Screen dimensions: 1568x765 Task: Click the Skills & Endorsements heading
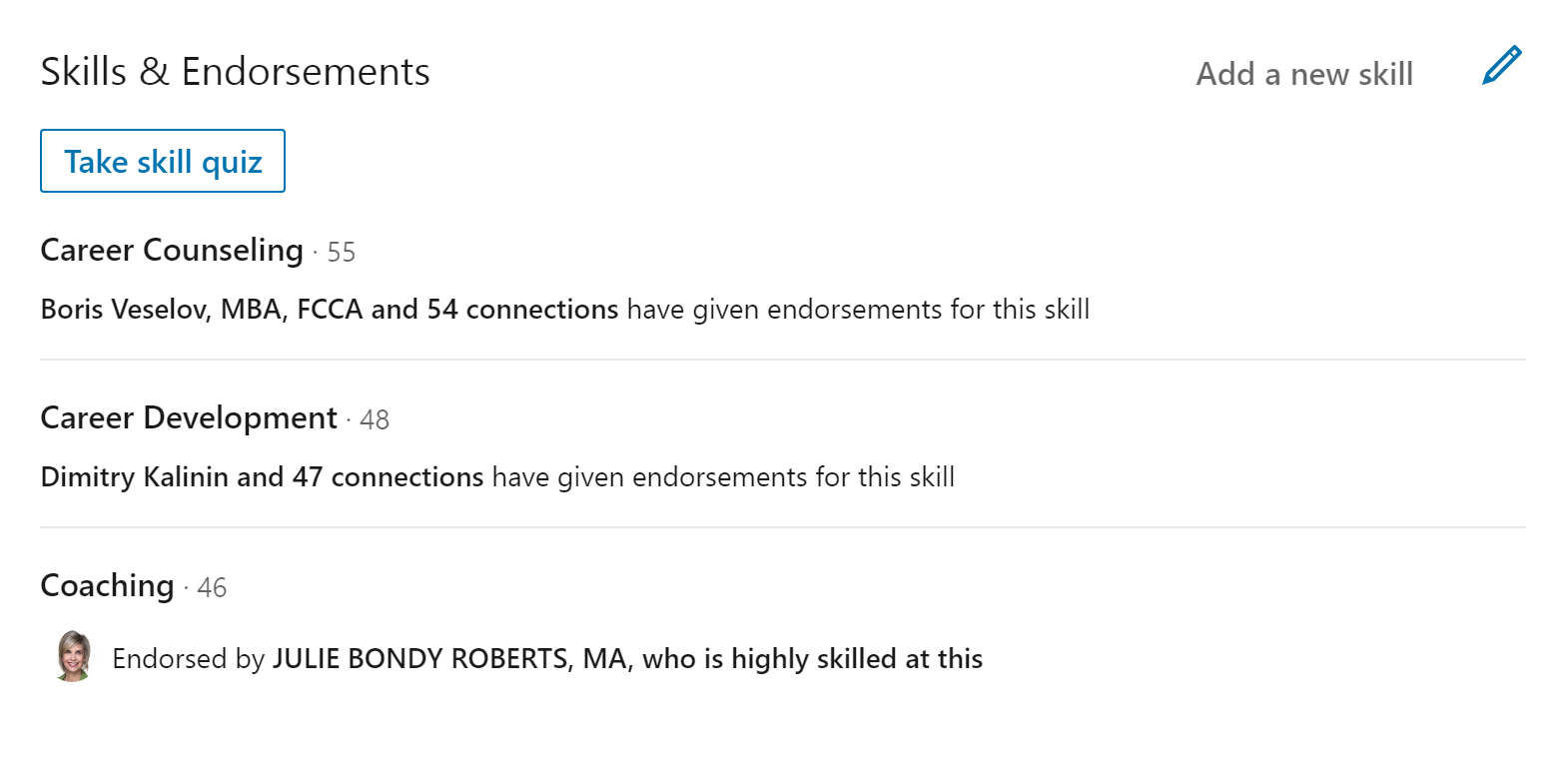pyautogui.click(x=236, y=72)
